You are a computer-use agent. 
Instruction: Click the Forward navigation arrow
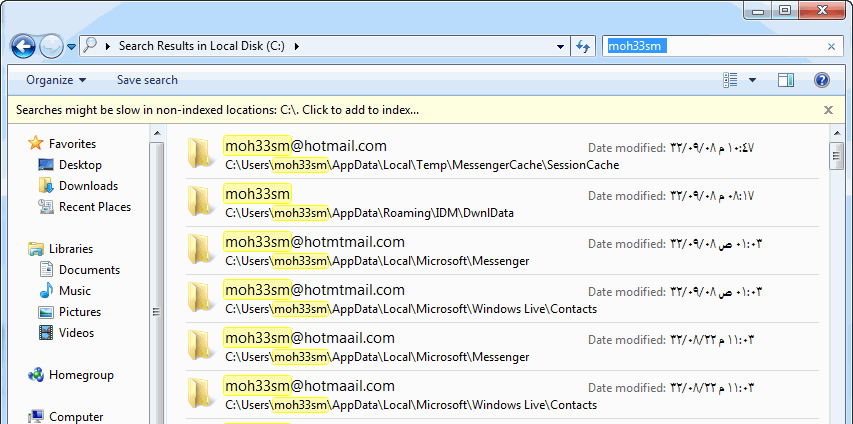coord(52,47)
